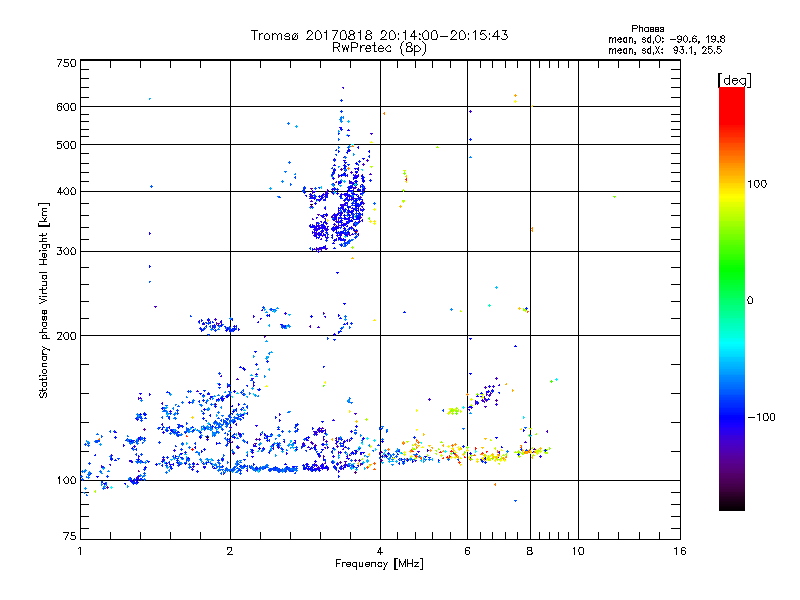Image resolution: width=800 pixels, height=600 pixels.
Task: Click the x-axis '8' tick label
Action: [x=530, y=551]
